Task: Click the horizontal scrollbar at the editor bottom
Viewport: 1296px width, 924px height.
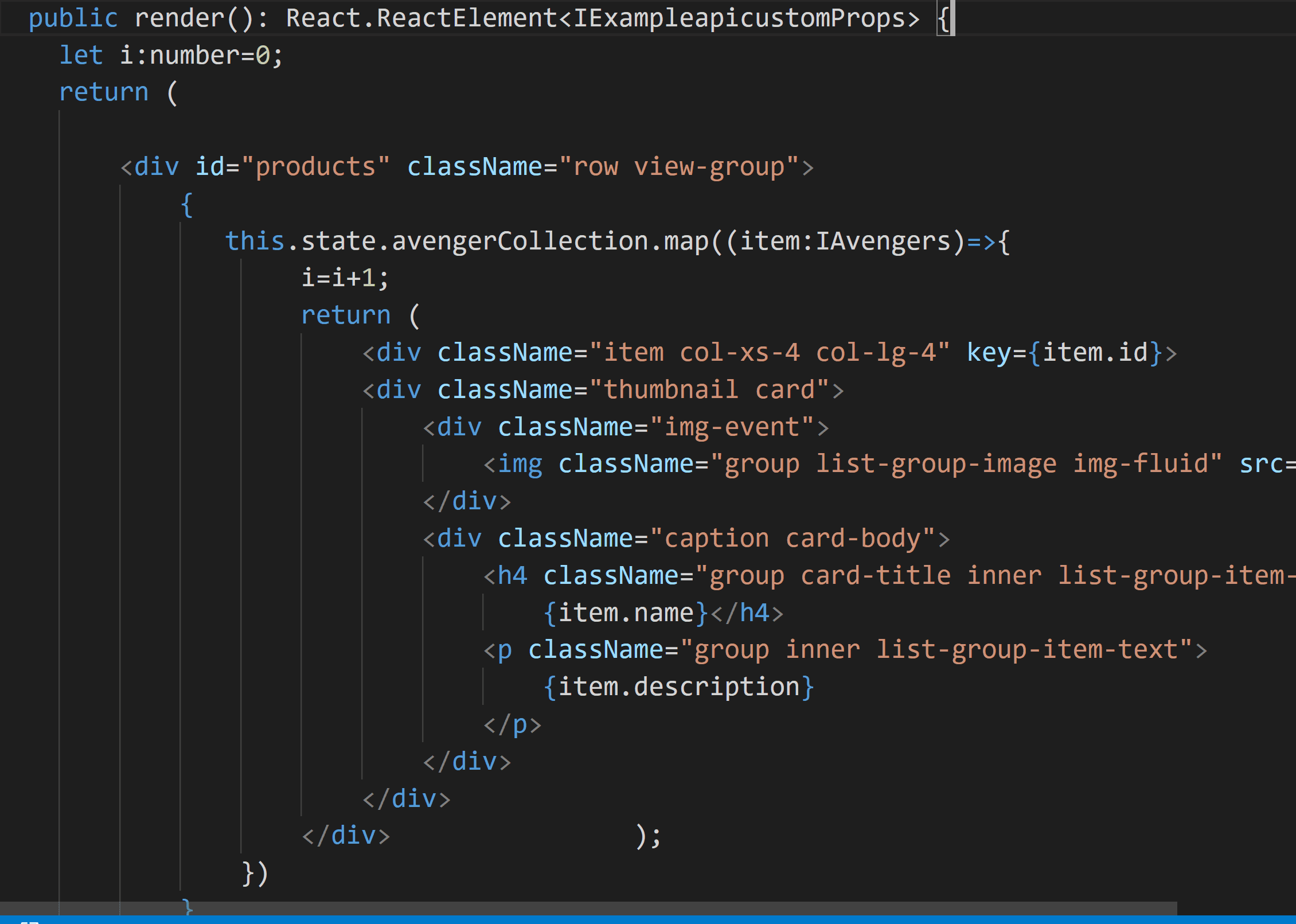Action: (x=588, y=909)
